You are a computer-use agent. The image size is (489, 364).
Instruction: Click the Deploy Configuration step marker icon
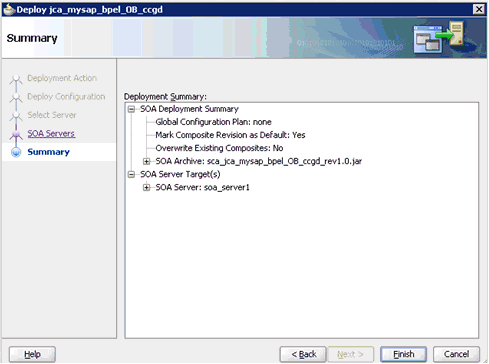pyautogui.click(x=16, y=98)
